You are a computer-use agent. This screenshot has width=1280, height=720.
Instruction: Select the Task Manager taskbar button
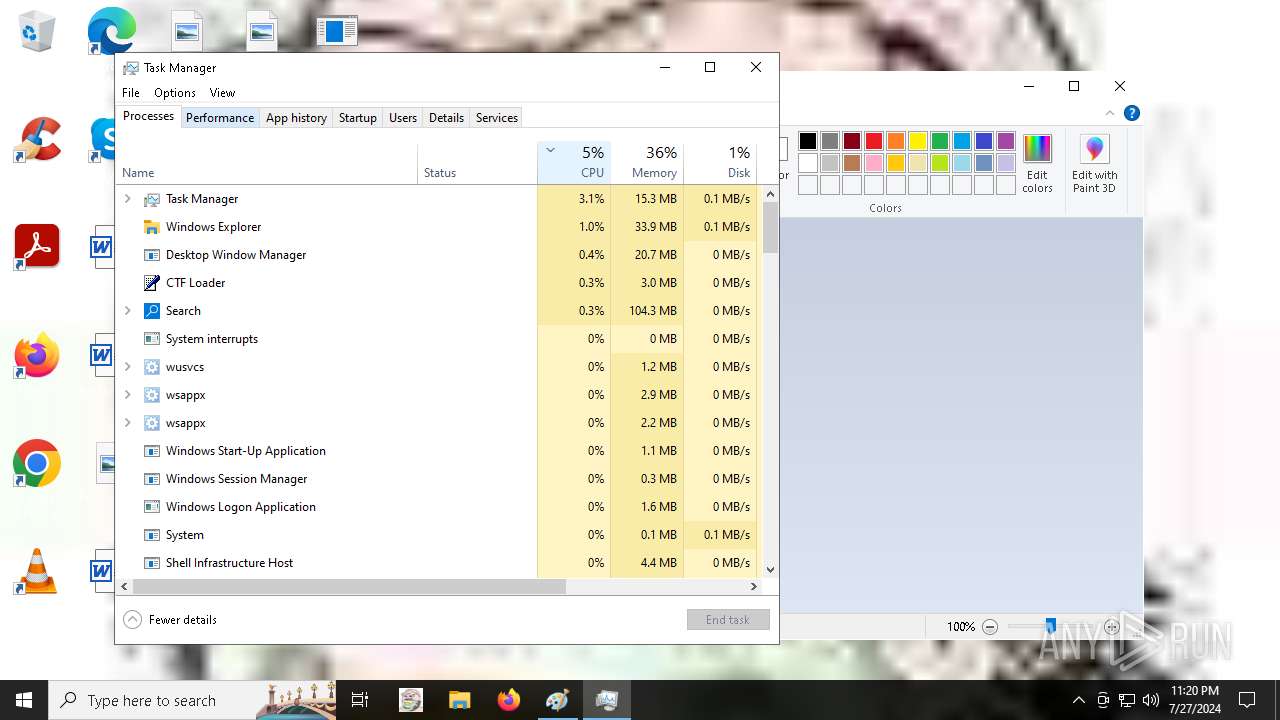606,700
